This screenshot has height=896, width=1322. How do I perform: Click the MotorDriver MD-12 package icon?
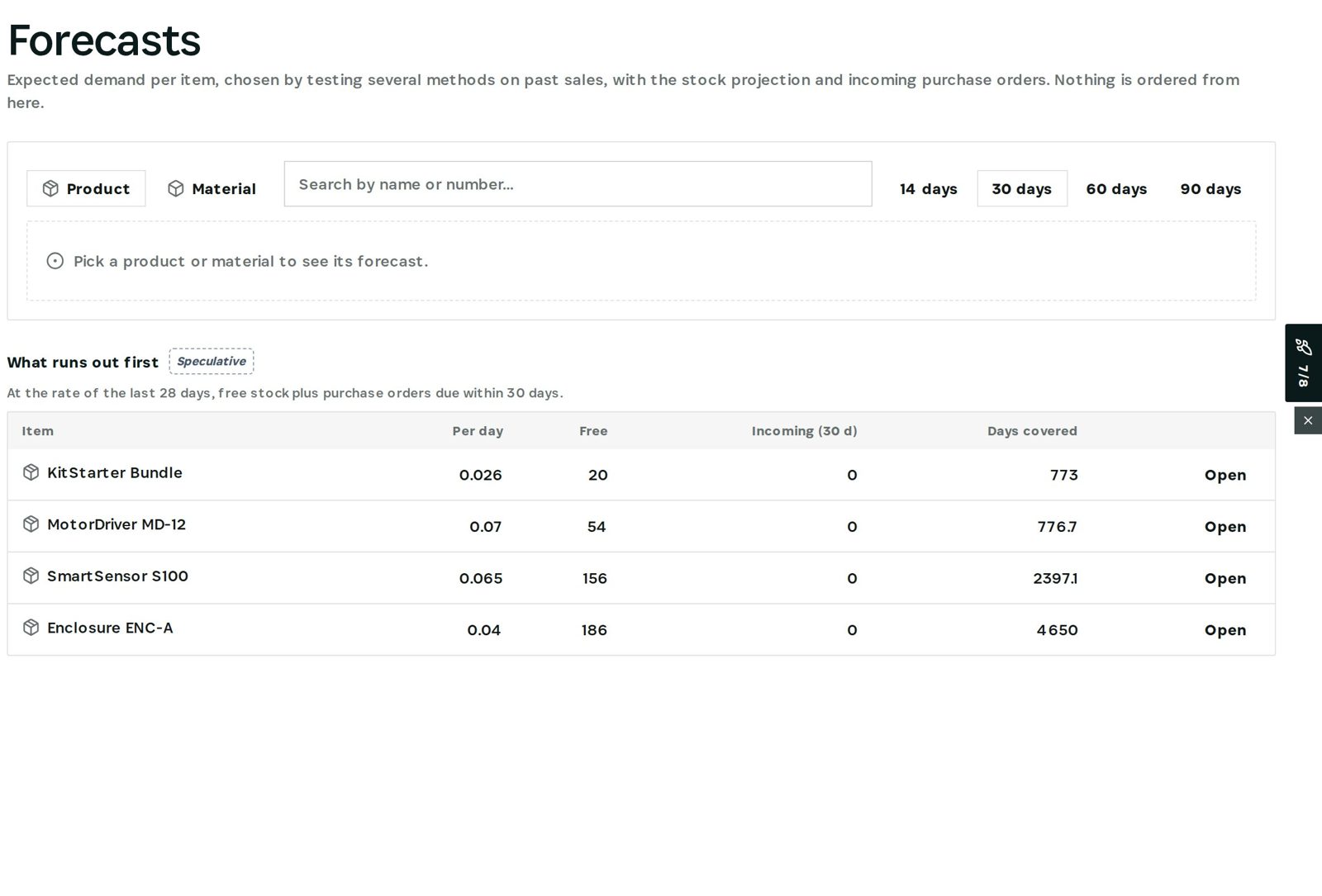pos(31,524)
